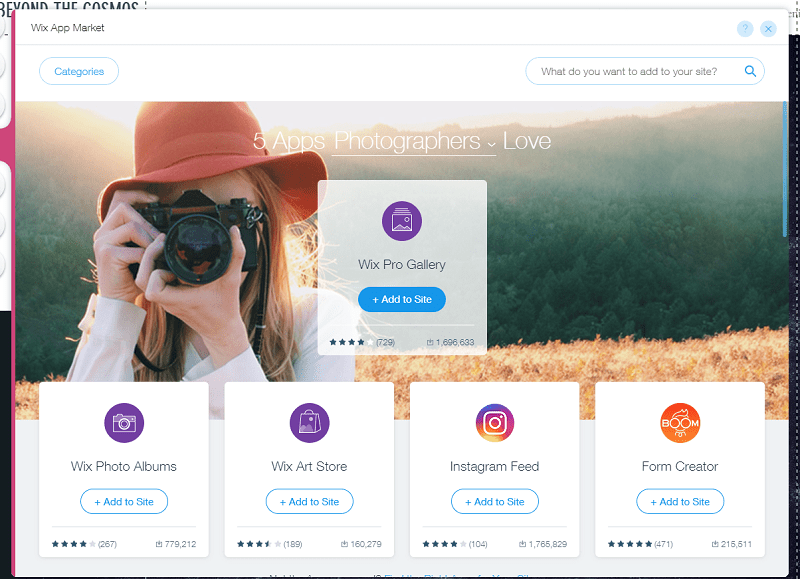Open the Categories menu button
800x579 pixels.
click(79, 71)
